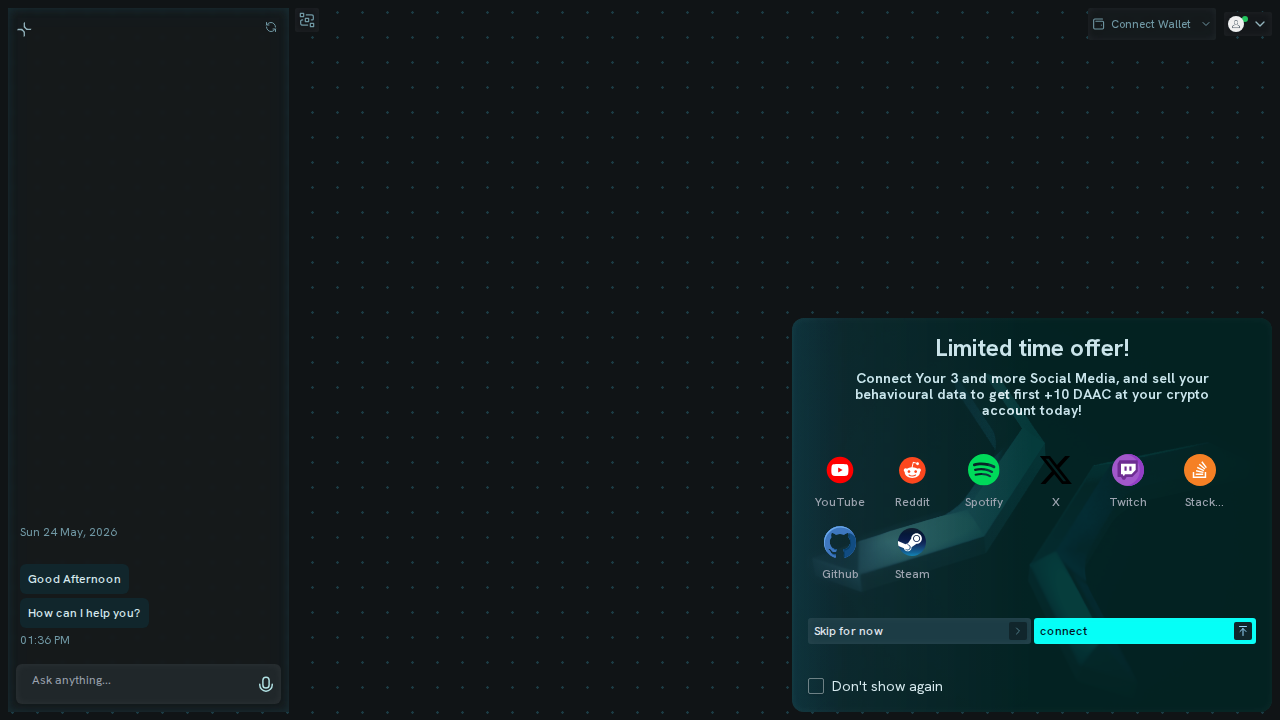Select the X social icon
This screenshot has height=720, width=1280.
coord(1056,470)
